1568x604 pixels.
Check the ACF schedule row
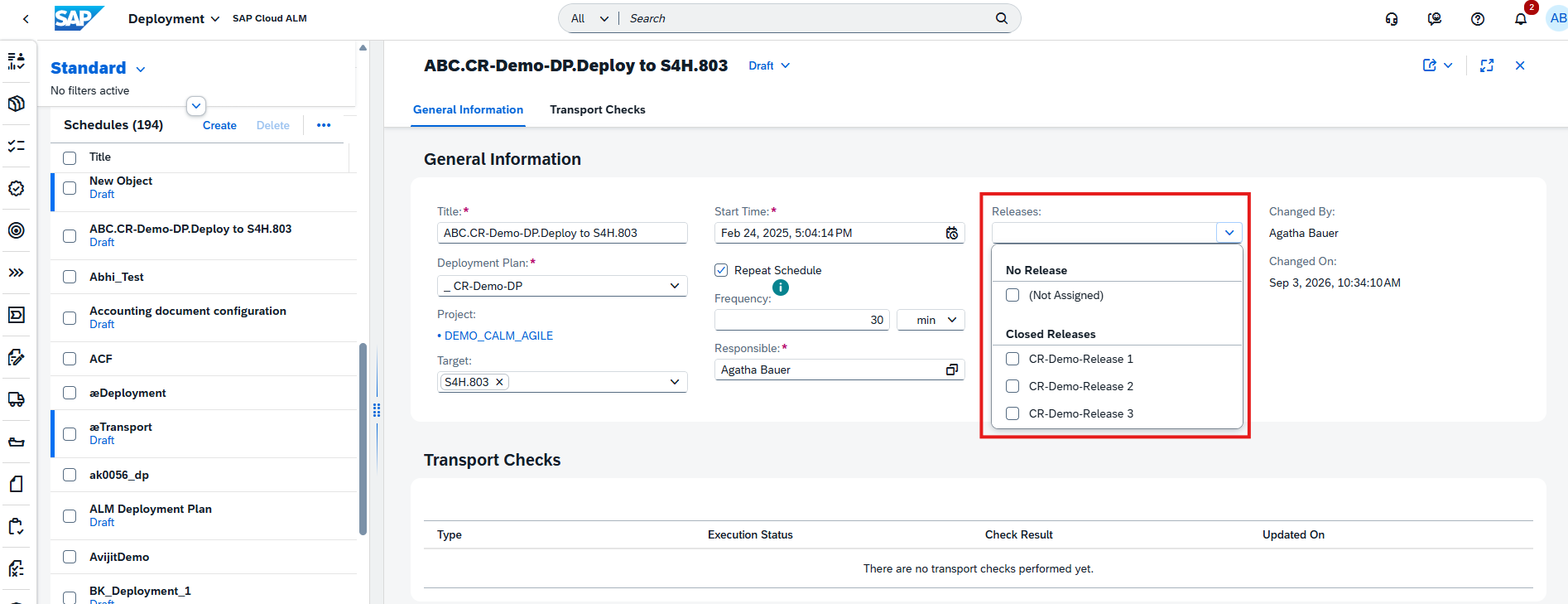(x=70, y=359)
